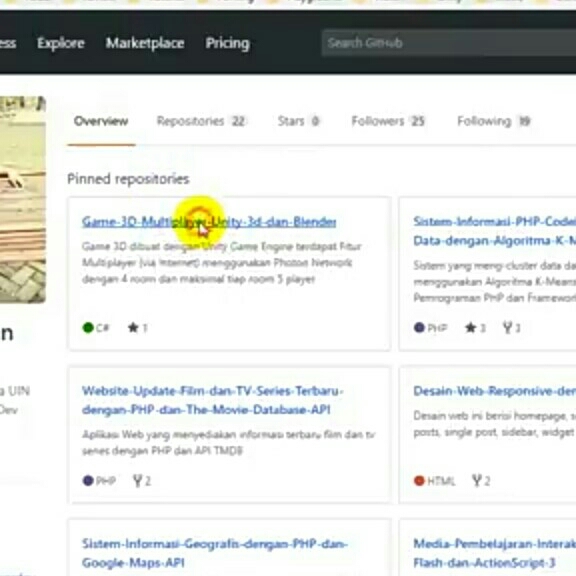
Task: Open the Marketplace menu item
Action: click(145, 43)
